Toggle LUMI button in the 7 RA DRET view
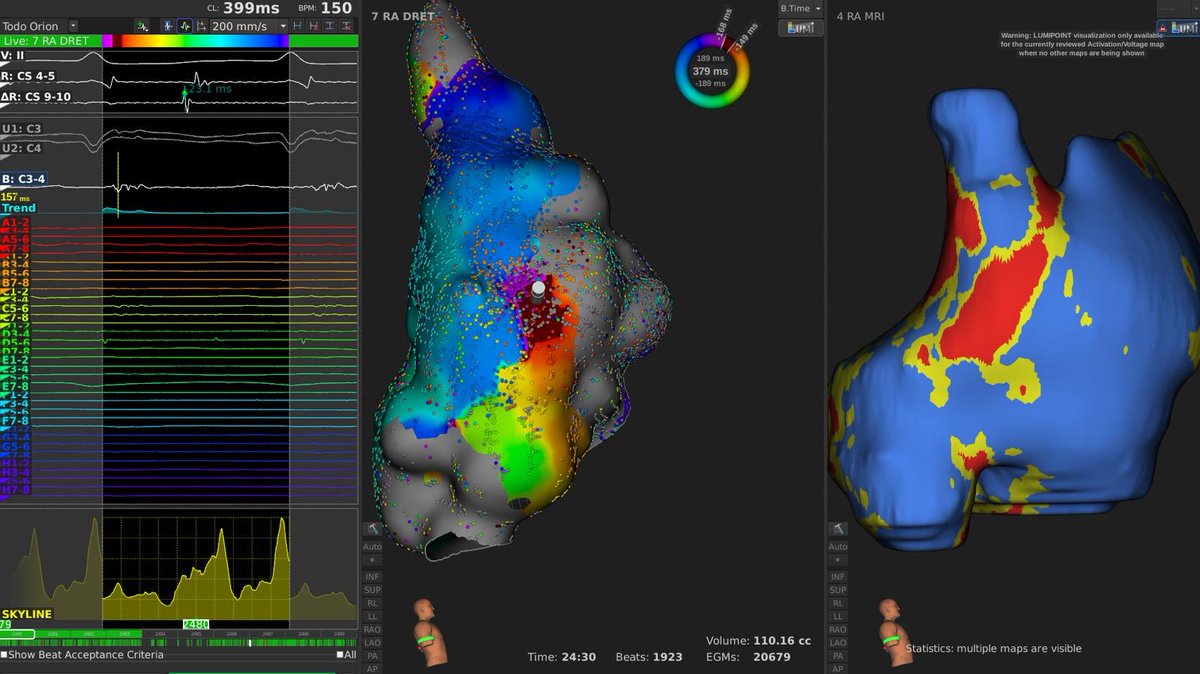The height and width of the screenshot is (674, 1200). 800,28
